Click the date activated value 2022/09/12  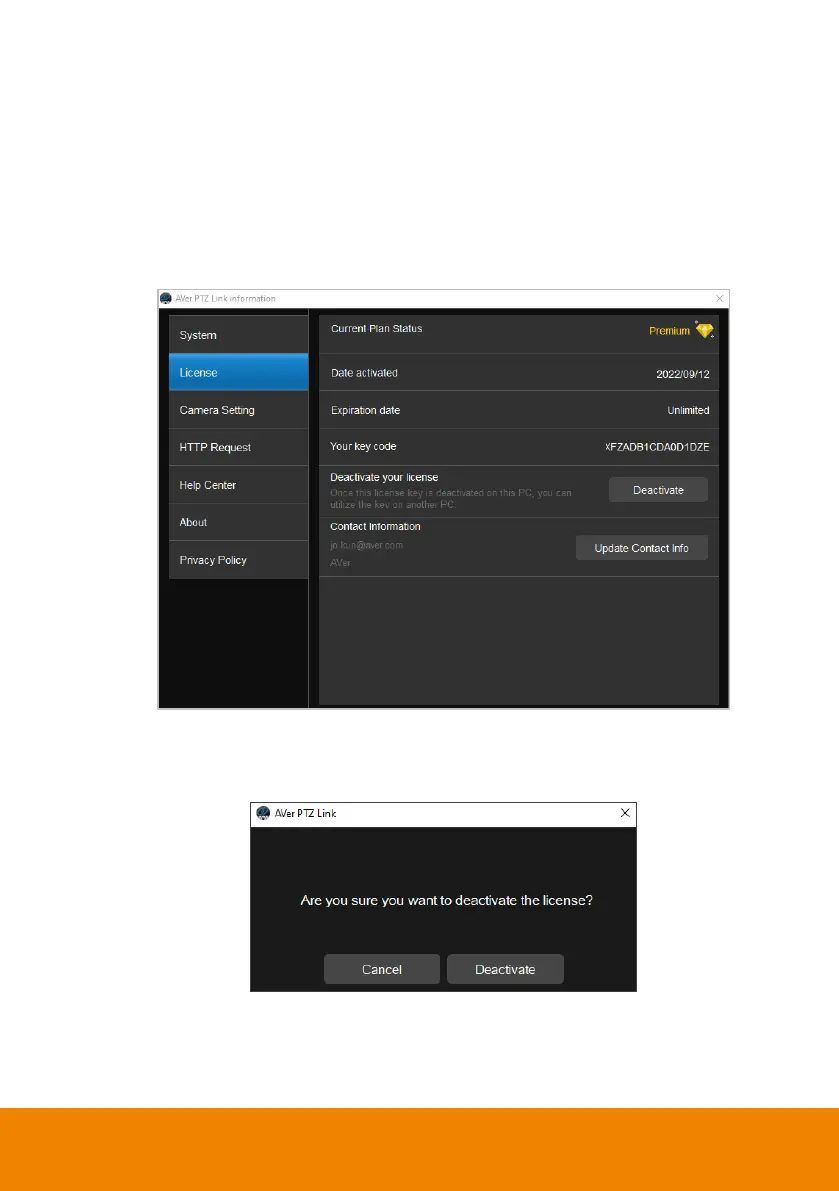click(683, 374)
